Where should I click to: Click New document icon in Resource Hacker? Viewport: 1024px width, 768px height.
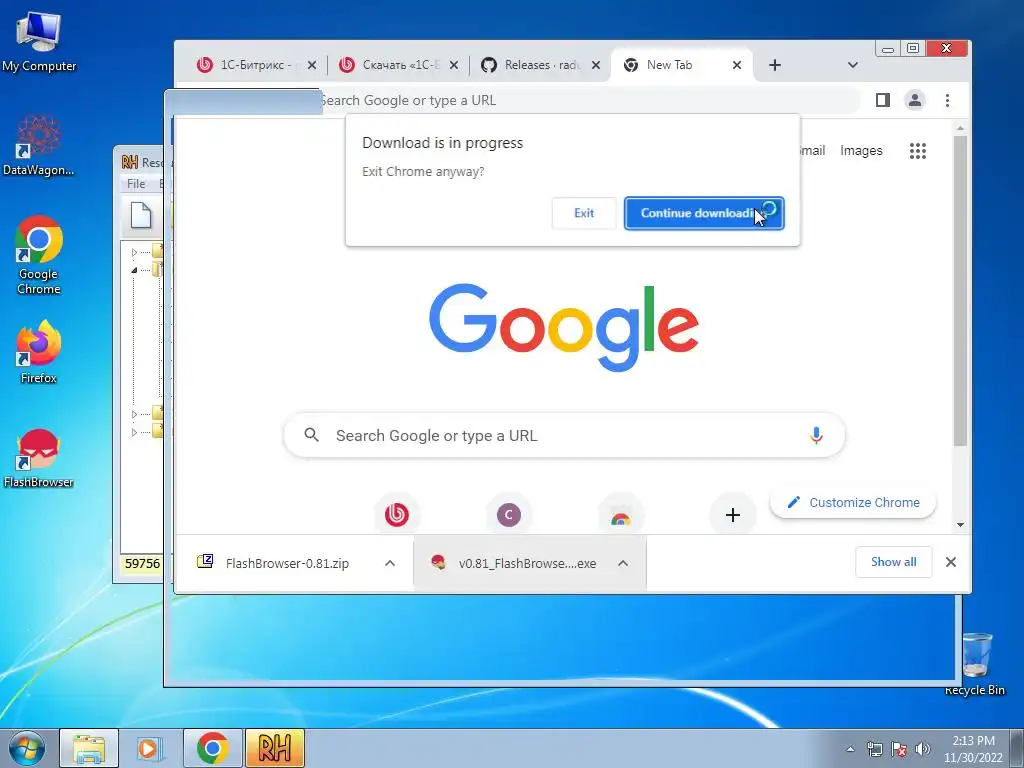point(140,216)
